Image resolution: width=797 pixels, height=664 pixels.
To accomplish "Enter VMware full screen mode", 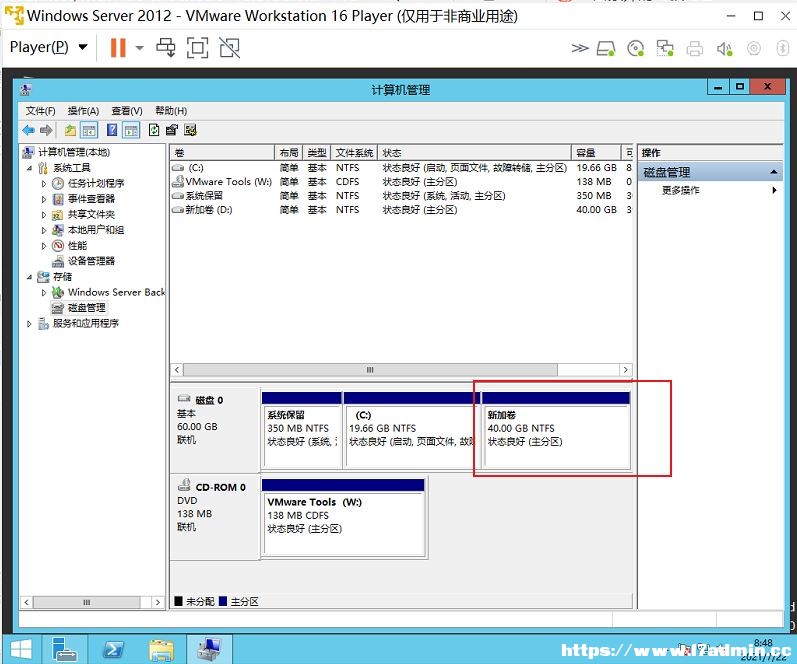I will 197,48.
